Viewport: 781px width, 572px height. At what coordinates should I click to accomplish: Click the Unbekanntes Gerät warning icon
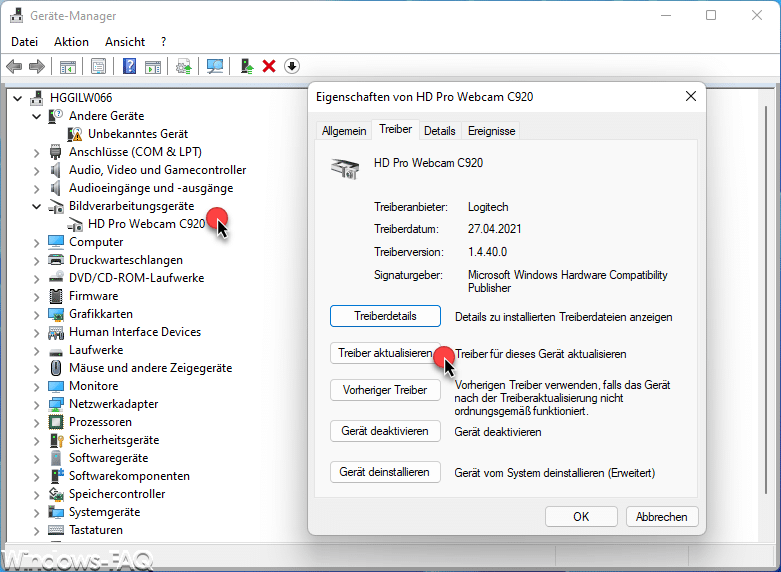[75, 134]
